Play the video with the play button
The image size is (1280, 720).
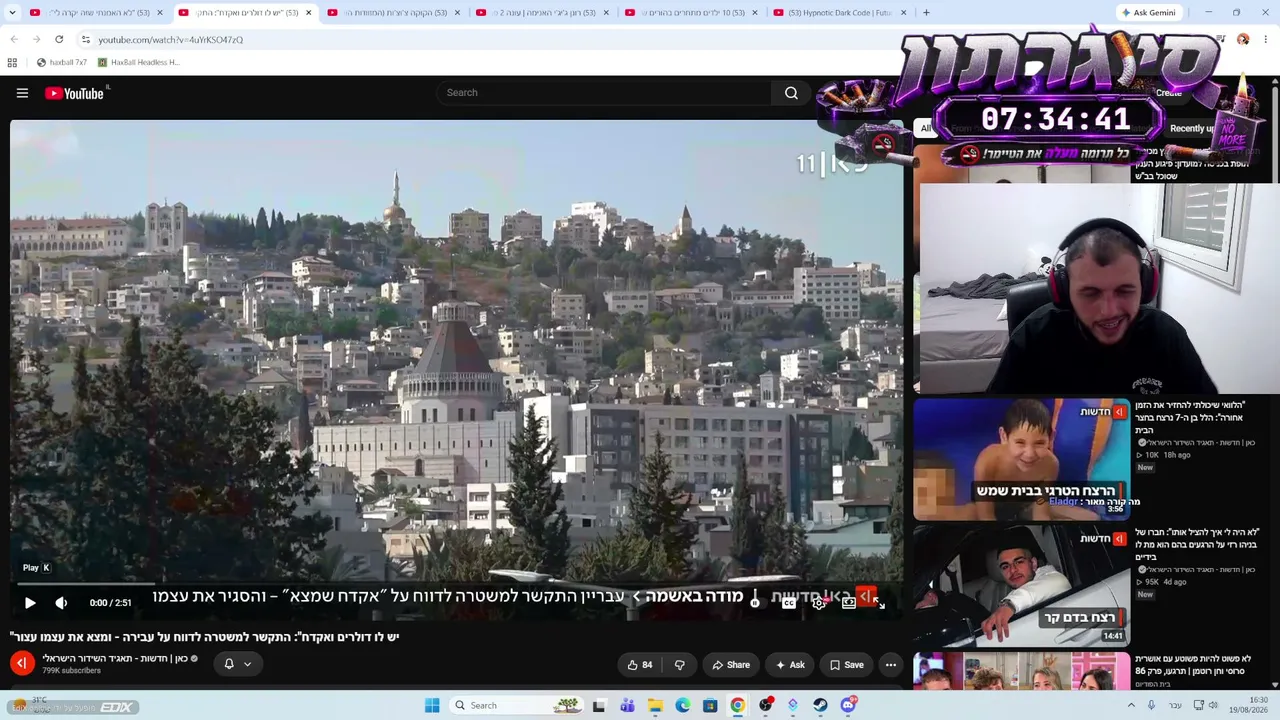pyautogui.click(x=30, y=603)
